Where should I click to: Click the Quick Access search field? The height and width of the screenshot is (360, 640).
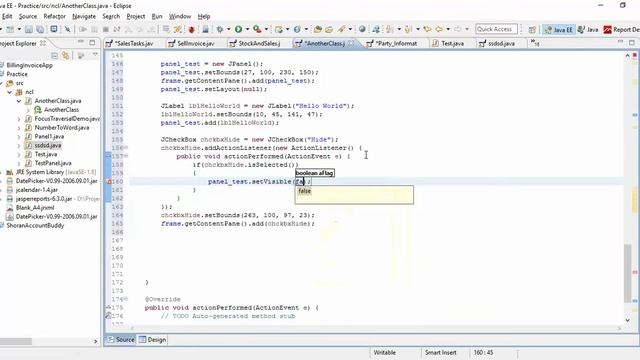496,29
